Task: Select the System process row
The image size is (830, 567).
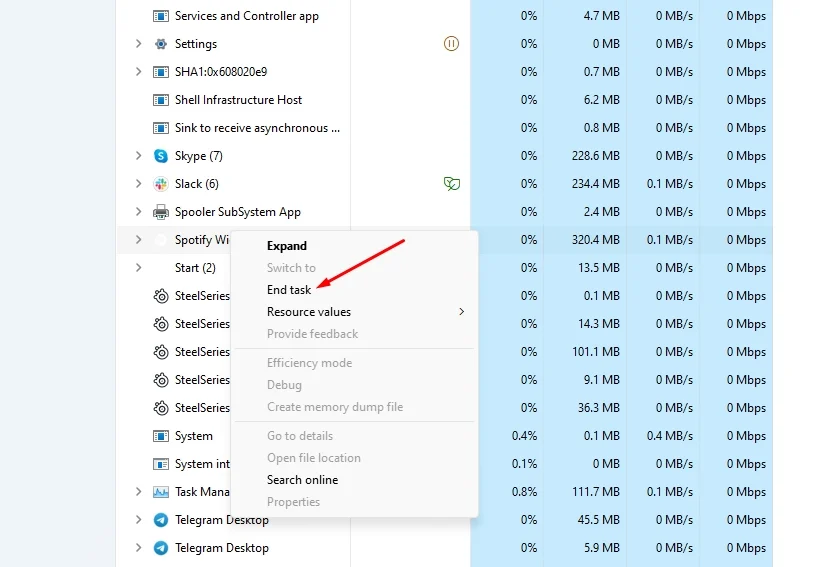Action: click(193, 436)
